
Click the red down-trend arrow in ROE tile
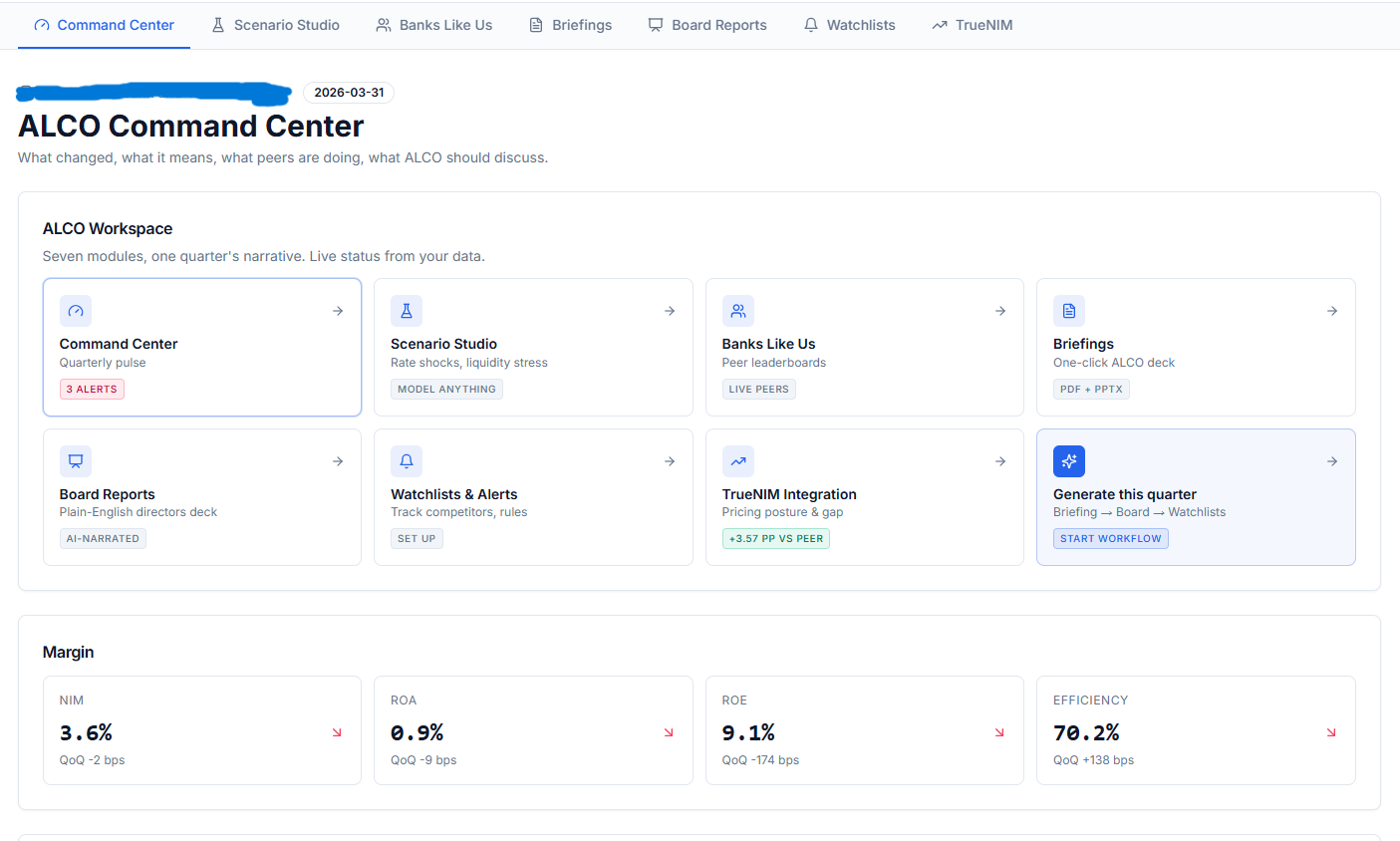999,732
